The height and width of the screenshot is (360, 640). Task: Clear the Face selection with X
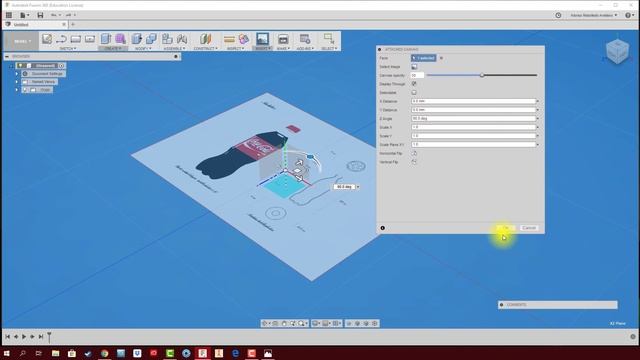[441, 58]
